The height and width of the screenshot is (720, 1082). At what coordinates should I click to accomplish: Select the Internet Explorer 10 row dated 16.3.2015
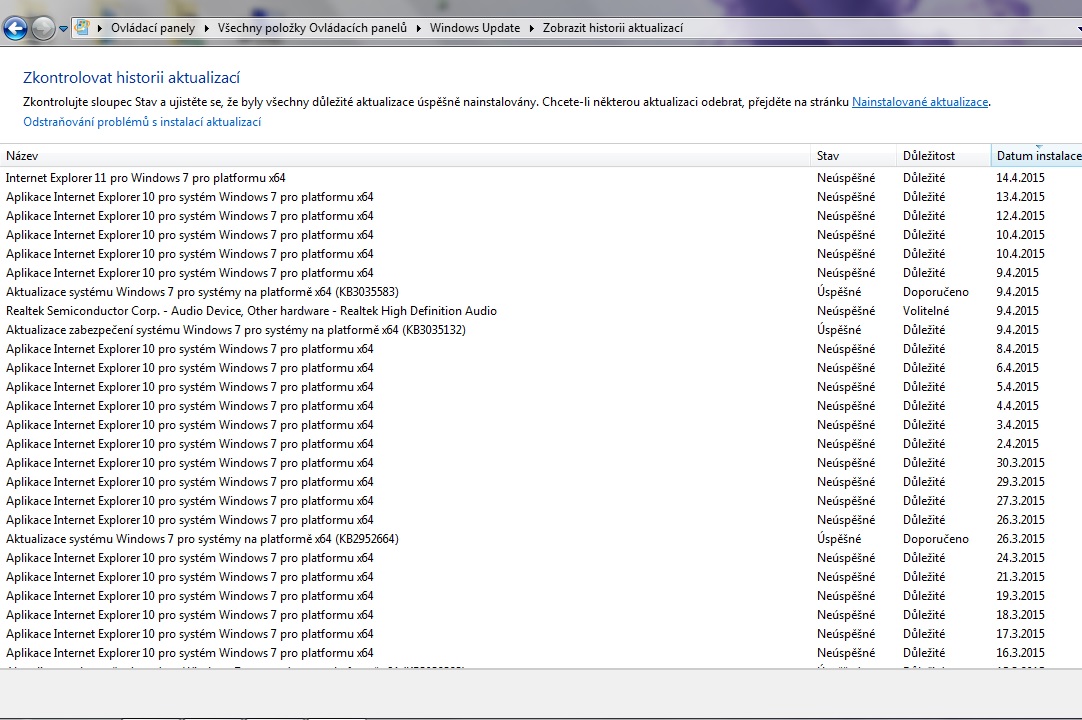[541, 652]
